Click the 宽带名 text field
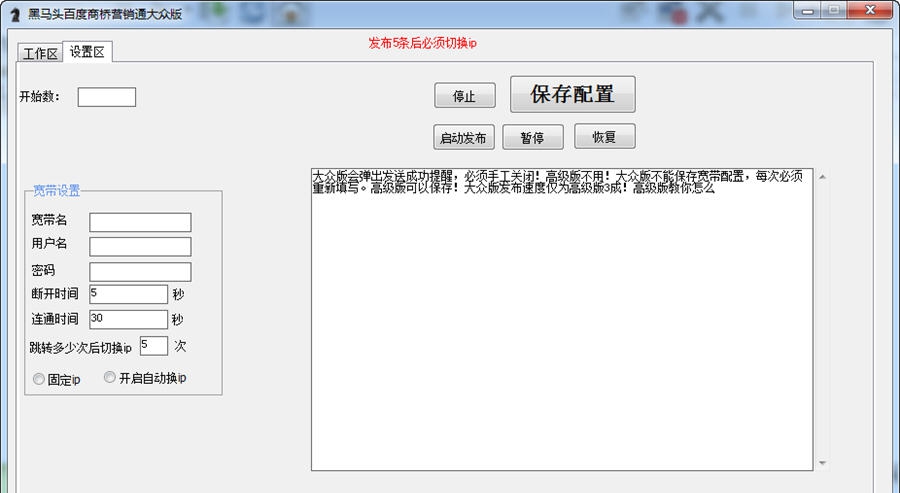Image resolution: width=900 pixels, height=493 pixels. click(x=140, y=222)
